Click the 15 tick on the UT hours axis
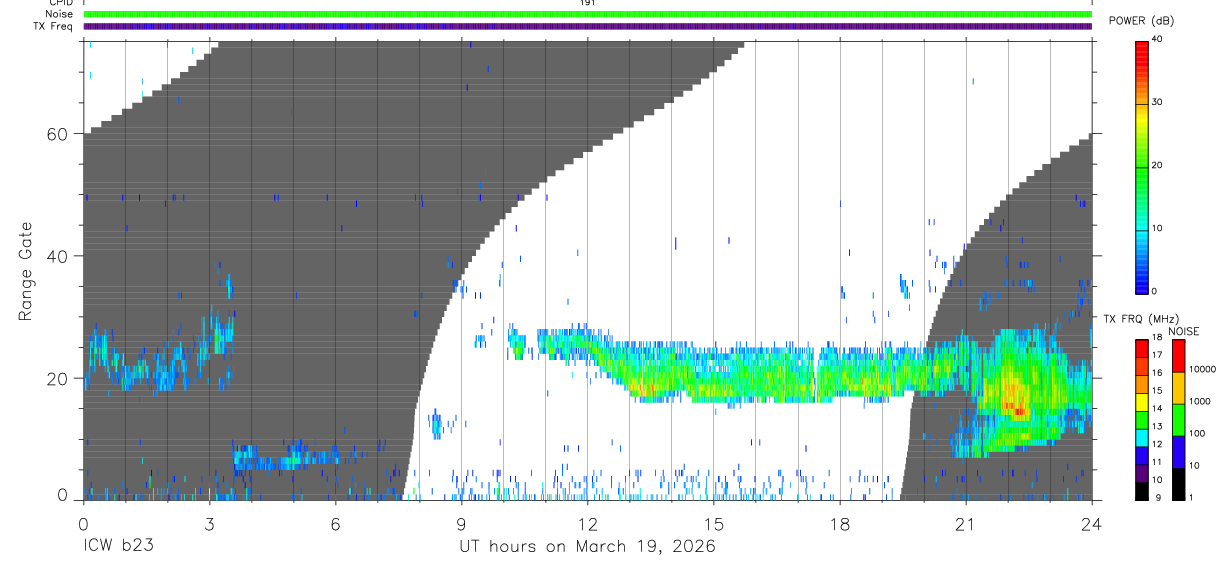 (x=713, y=523)
